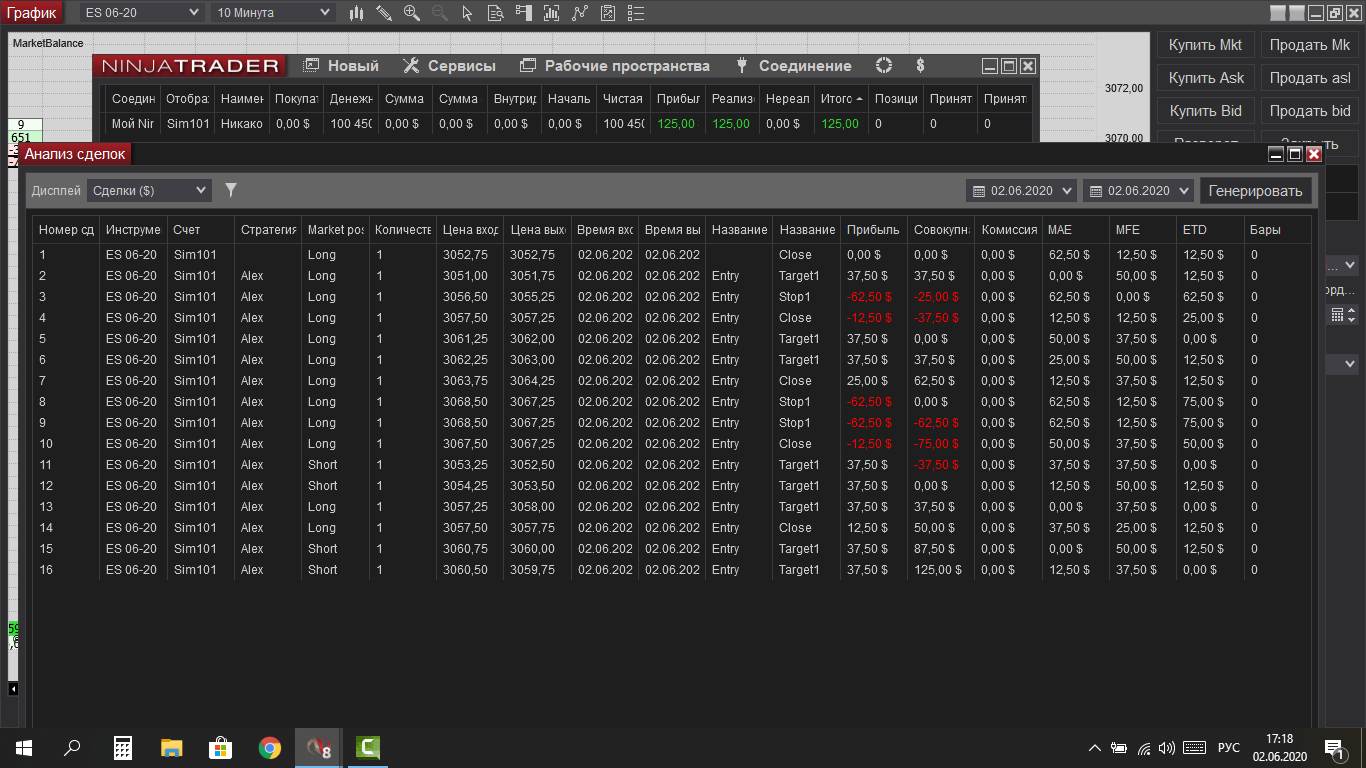Toggle the Chart Trader panel icon
This screenshot has width=1366, height=768.
(524, 13)
